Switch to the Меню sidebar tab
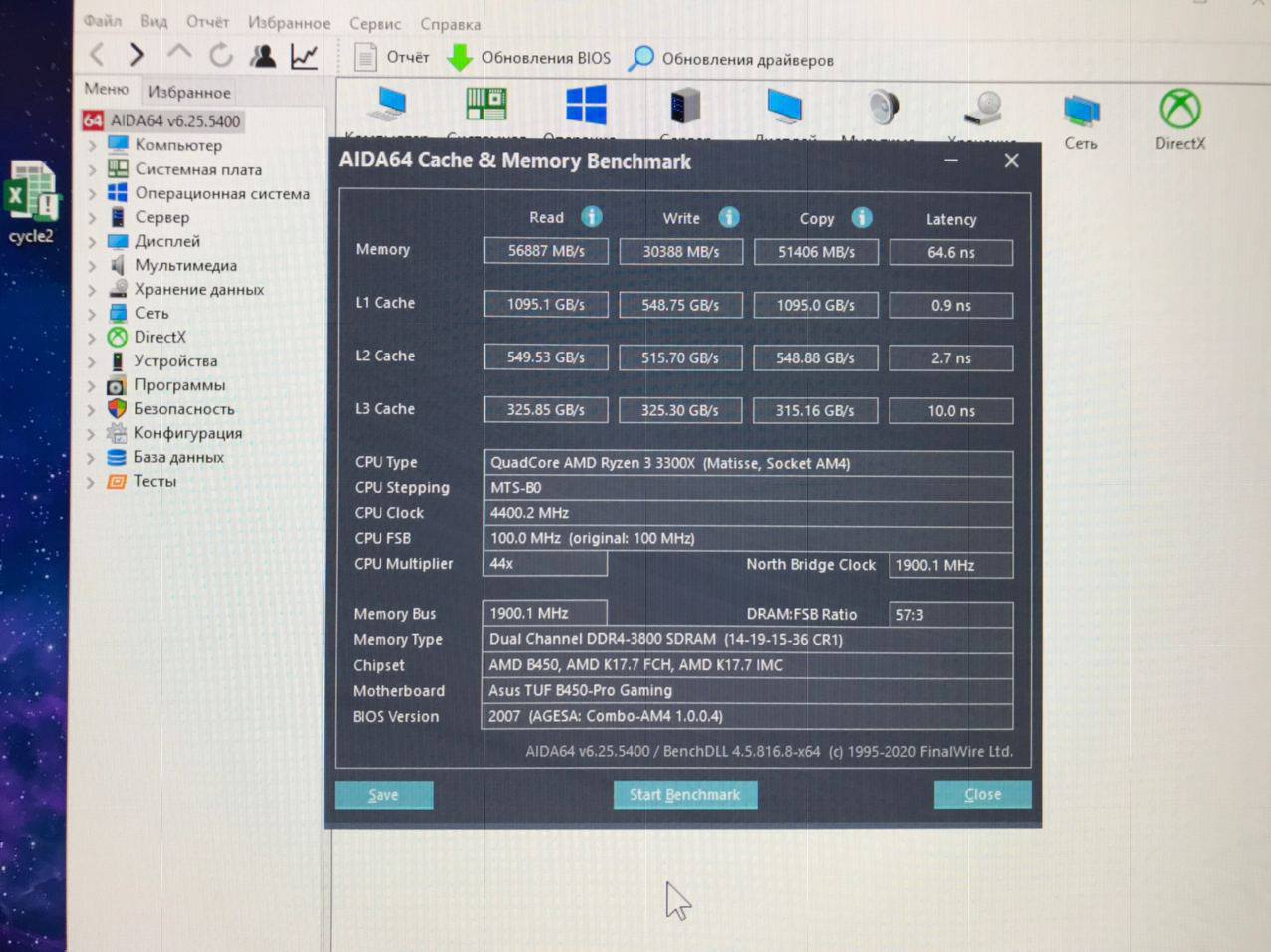 point(107,89)
